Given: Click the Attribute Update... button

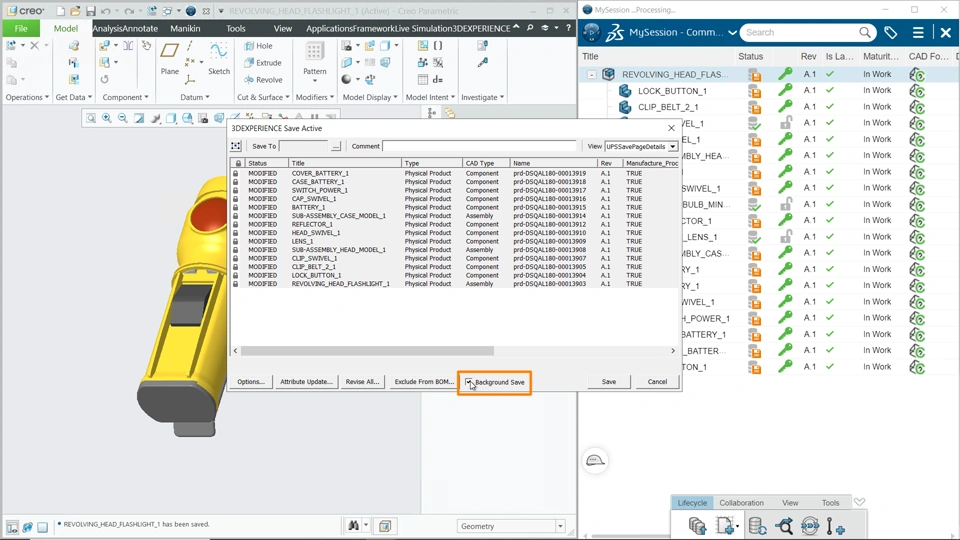Looking at the screenshot, I should pos(306,381).
